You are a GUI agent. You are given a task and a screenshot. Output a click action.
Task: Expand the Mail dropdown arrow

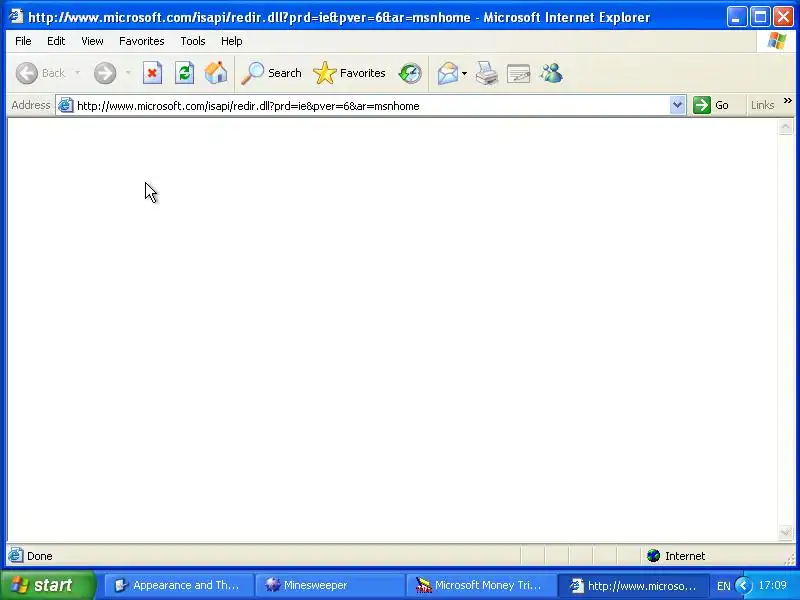[x=464, y=73]
